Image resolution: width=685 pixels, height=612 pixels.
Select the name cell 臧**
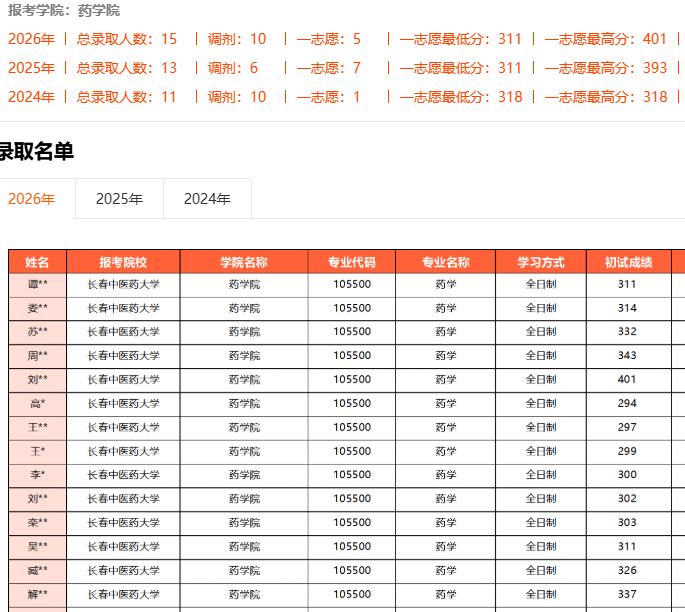click(x=37, y=571)
